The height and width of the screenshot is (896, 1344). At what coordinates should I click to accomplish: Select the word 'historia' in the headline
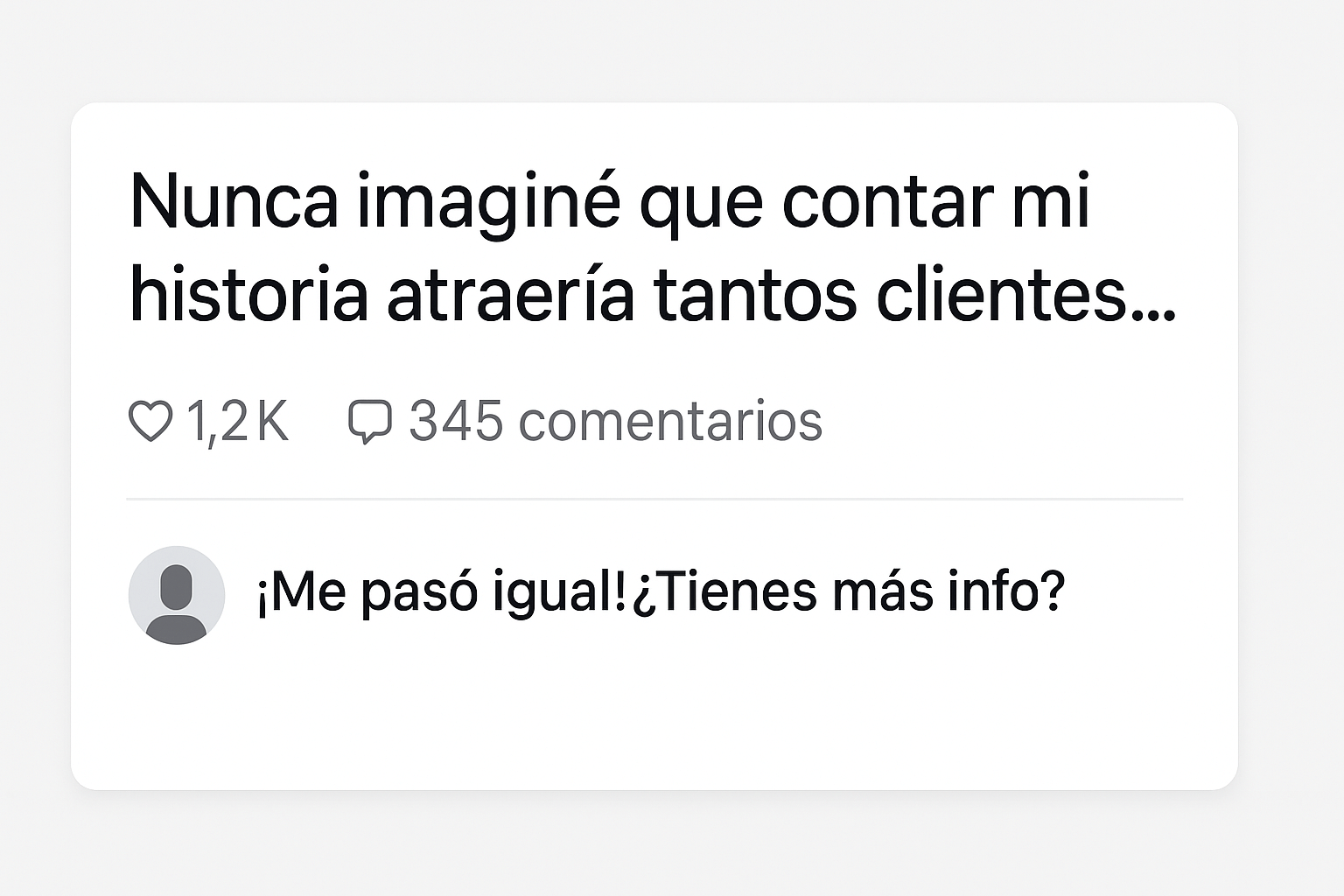click(x=248, y=295)
